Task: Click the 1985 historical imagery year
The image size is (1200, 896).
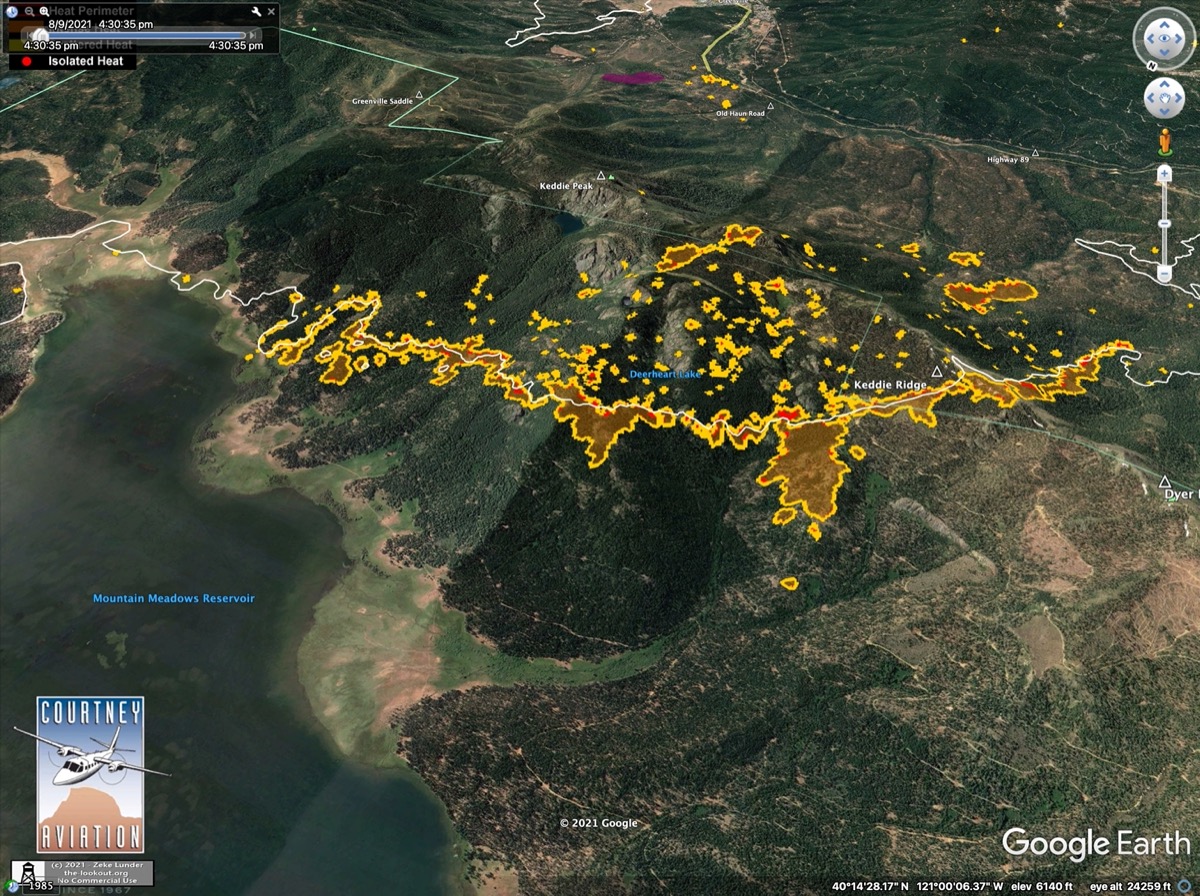Action: click(42, 885)
